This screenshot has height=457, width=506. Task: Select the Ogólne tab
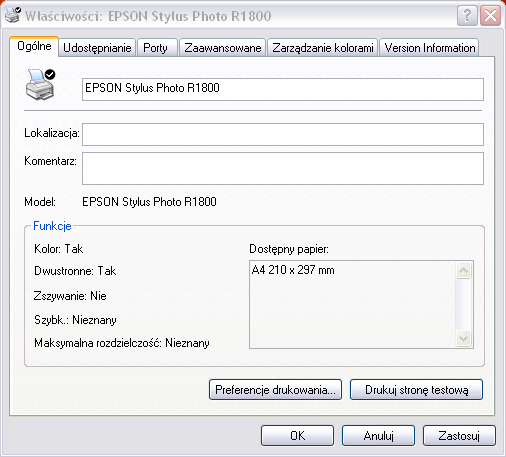[34, 46]
